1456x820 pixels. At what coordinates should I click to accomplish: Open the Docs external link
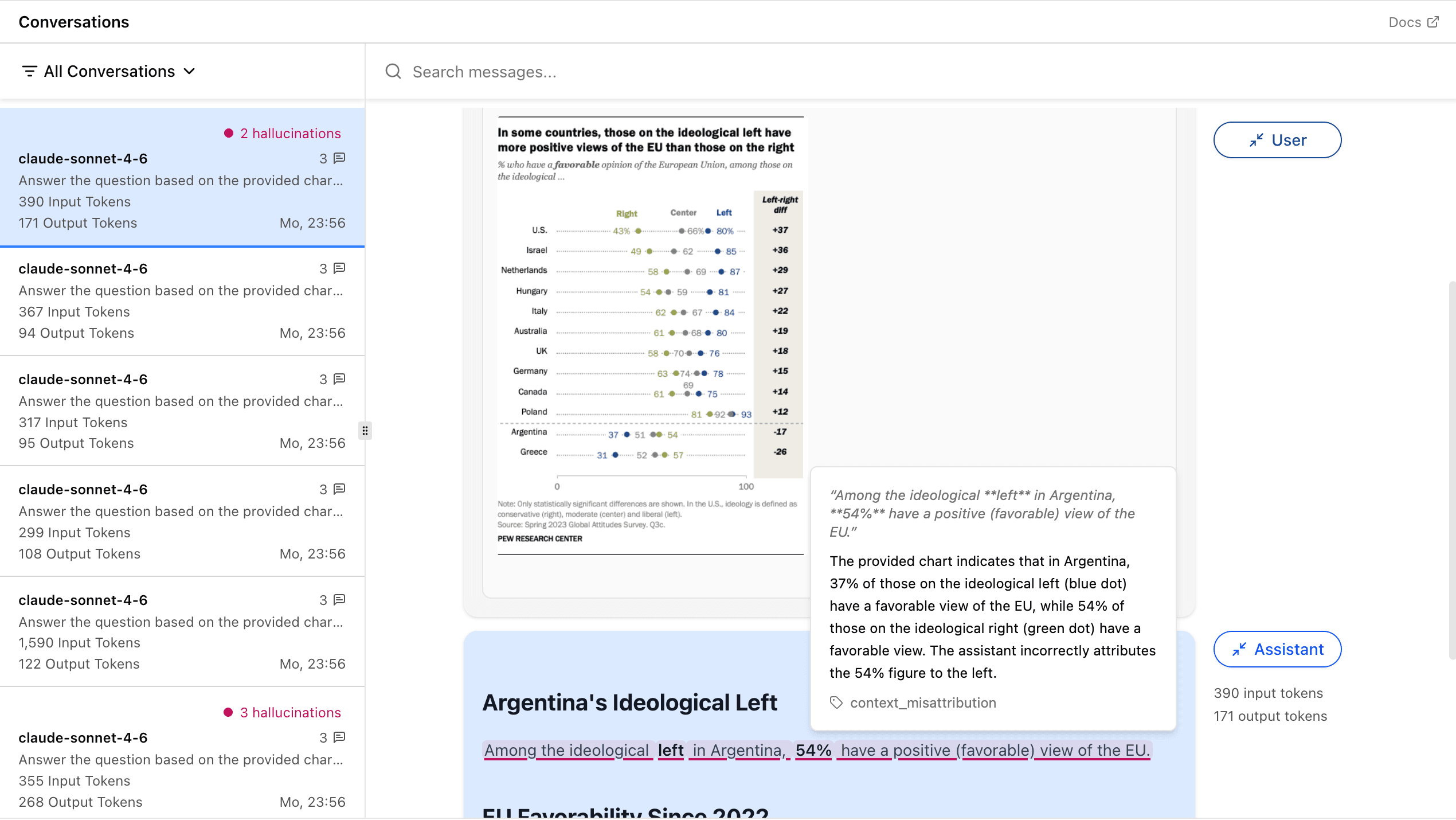tap(1414, 22)
